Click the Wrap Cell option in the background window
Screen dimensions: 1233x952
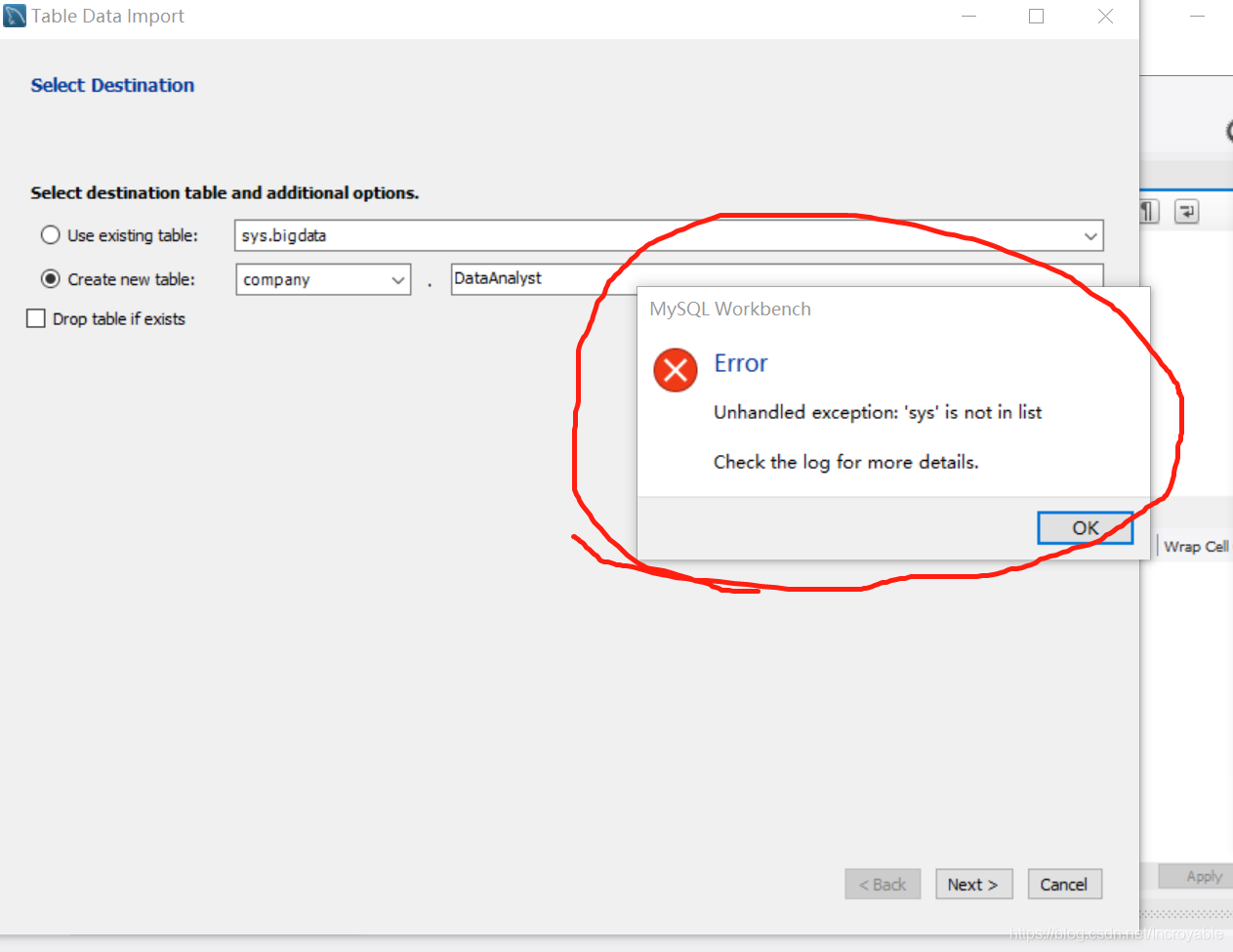coord(1196,547)
